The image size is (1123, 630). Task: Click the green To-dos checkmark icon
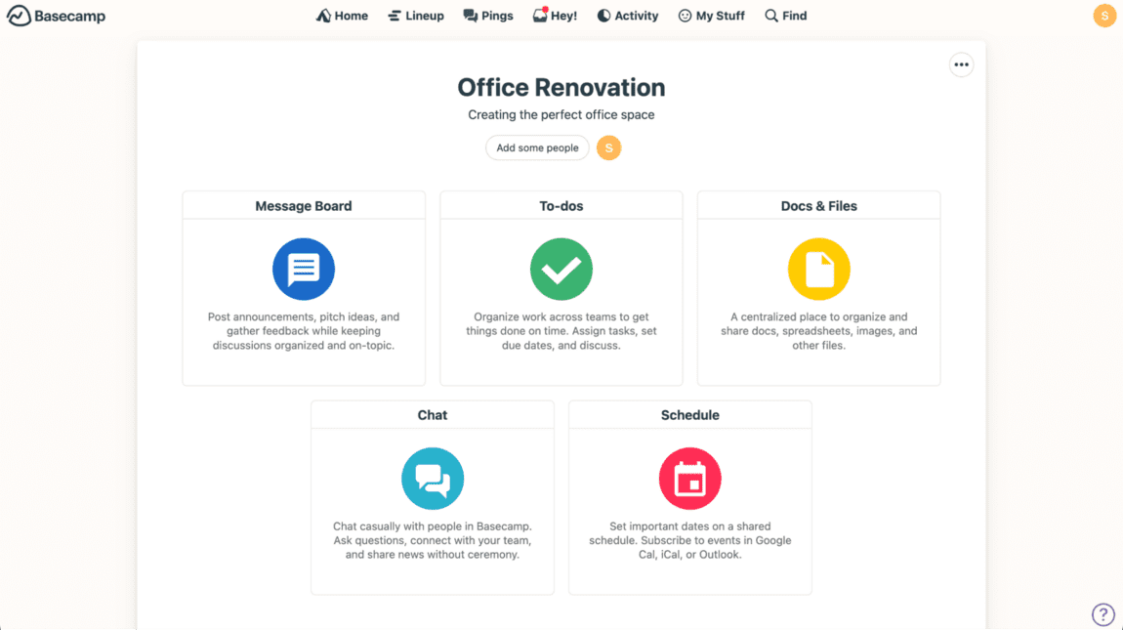pos(561,268)
